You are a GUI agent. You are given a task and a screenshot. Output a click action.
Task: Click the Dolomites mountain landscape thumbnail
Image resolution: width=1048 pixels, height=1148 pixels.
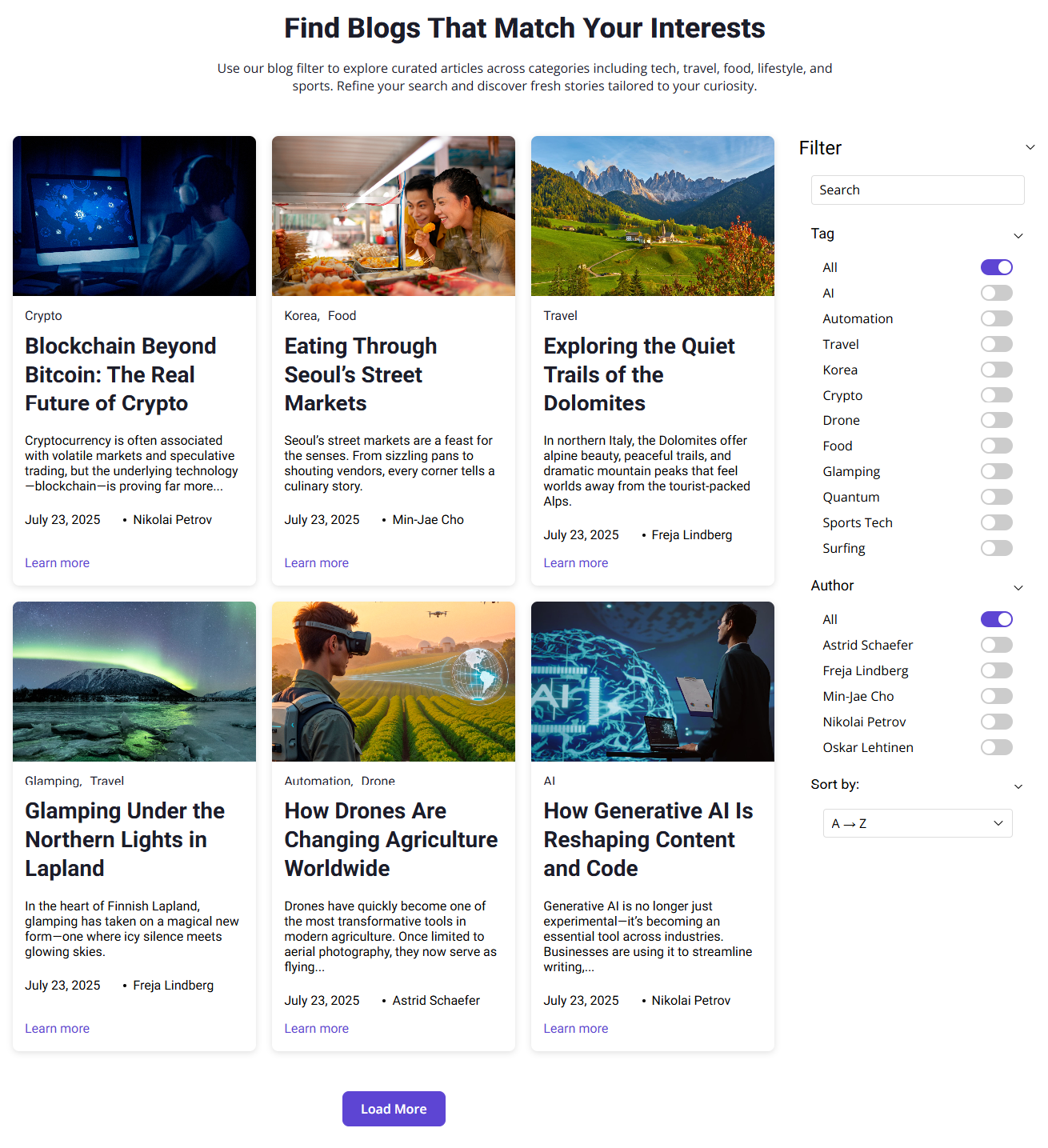point(652,216)
